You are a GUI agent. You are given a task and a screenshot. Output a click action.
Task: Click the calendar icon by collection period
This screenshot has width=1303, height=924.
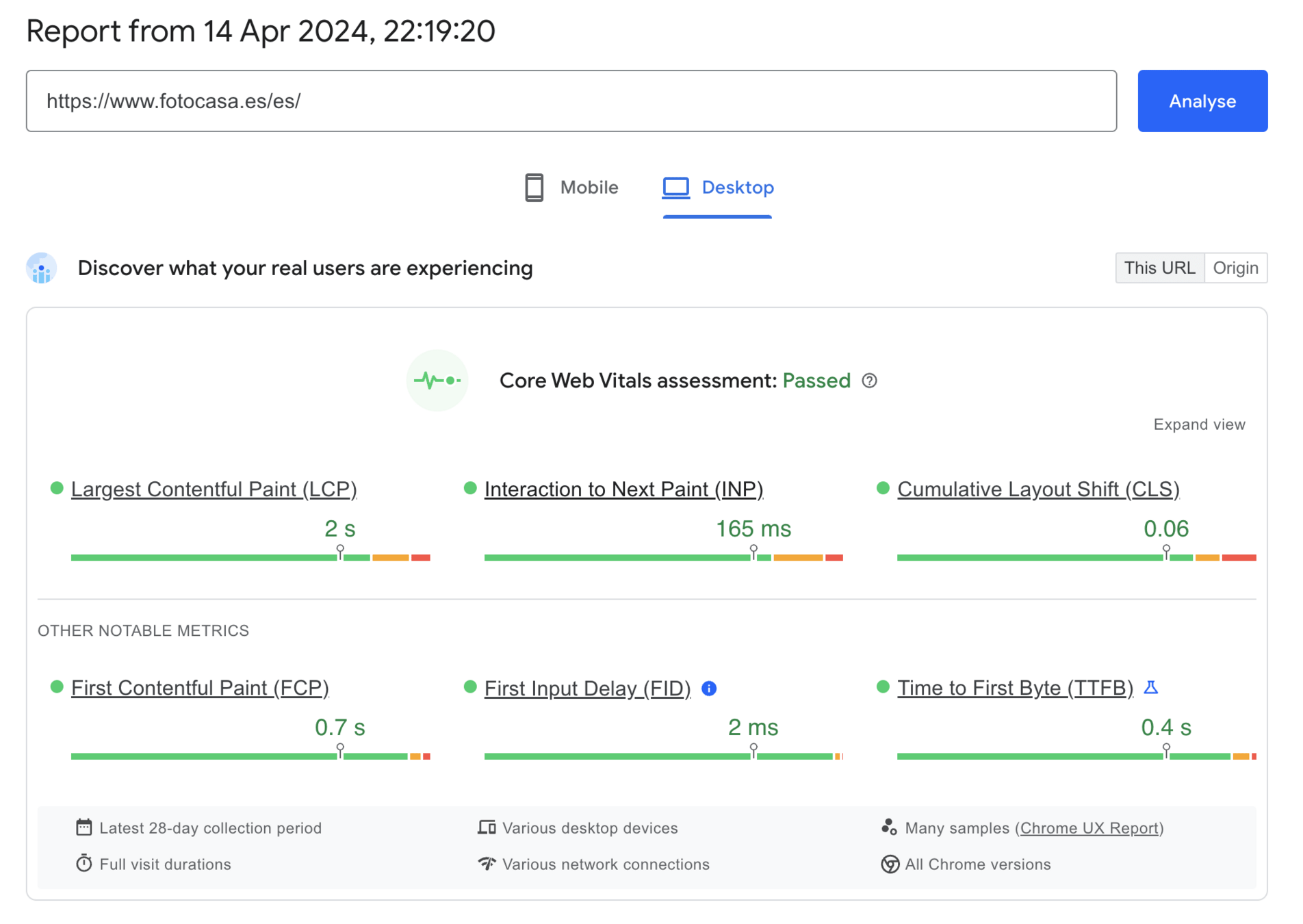tap(83, 827)
